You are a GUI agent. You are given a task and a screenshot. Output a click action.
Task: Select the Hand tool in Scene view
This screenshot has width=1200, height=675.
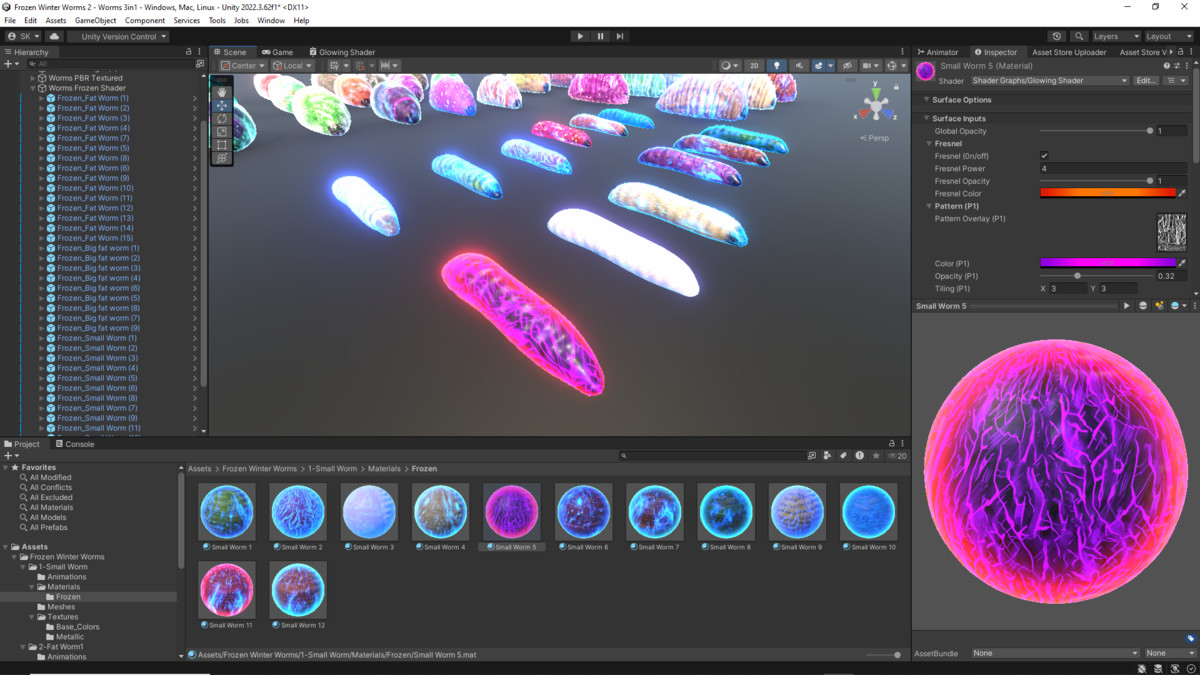click(222, 92)
